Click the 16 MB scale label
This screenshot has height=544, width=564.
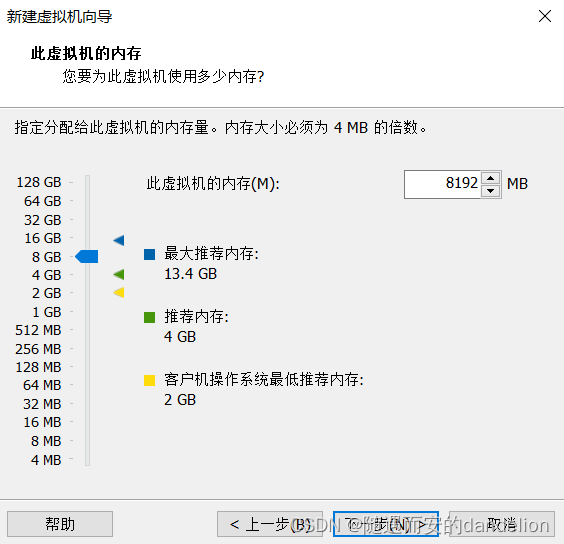pos(42,422)
